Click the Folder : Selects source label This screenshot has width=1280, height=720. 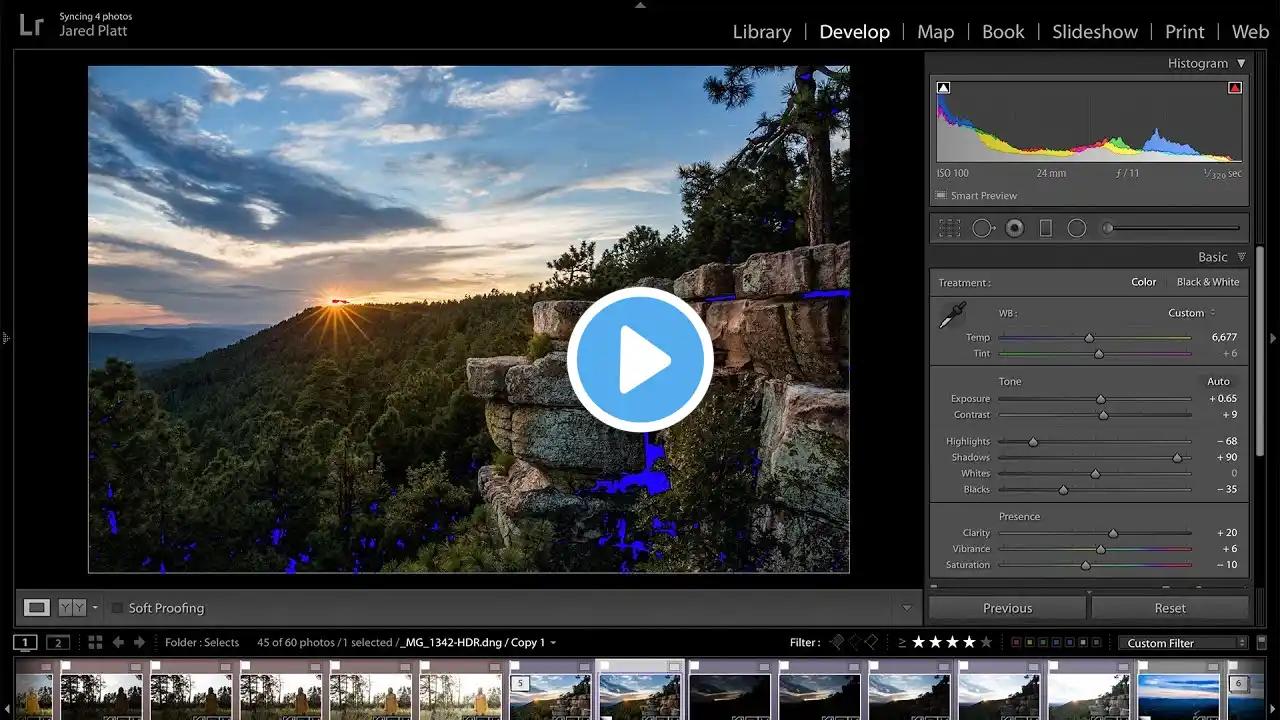pyautogui.click(x=202, y=643)
